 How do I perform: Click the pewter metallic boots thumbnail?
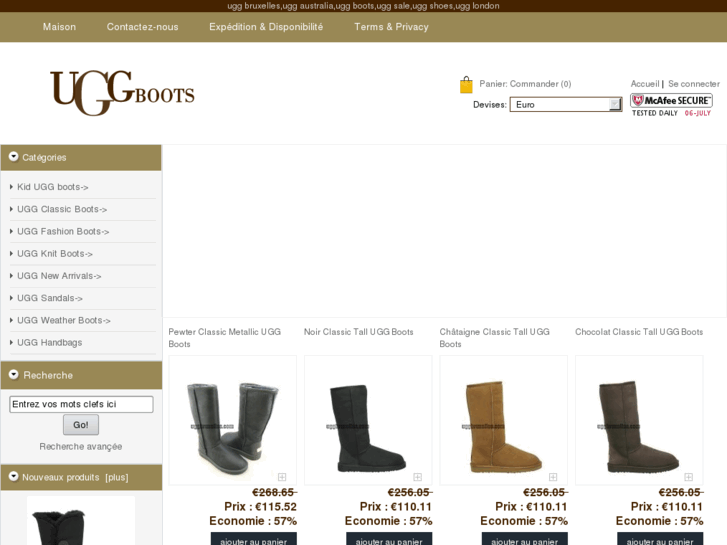(x=233, y=420)
